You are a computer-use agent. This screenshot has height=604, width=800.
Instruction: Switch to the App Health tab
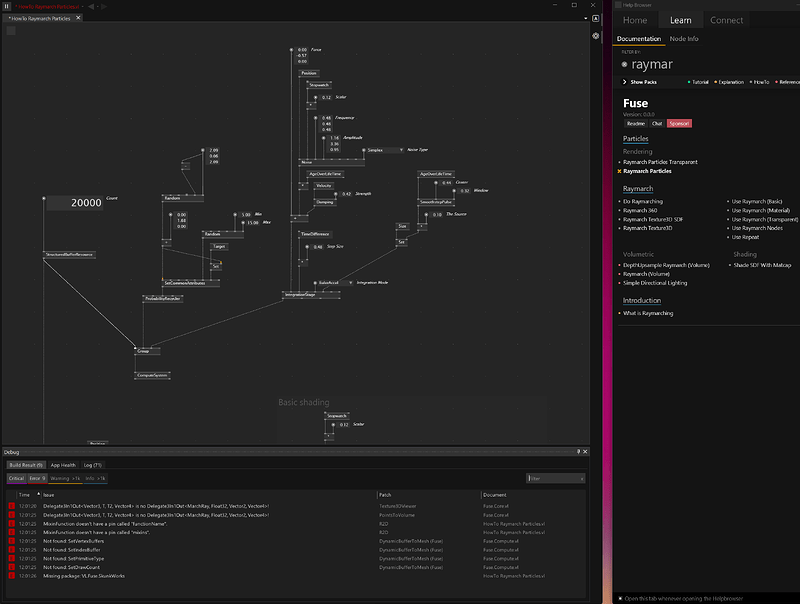click(63, 465)
